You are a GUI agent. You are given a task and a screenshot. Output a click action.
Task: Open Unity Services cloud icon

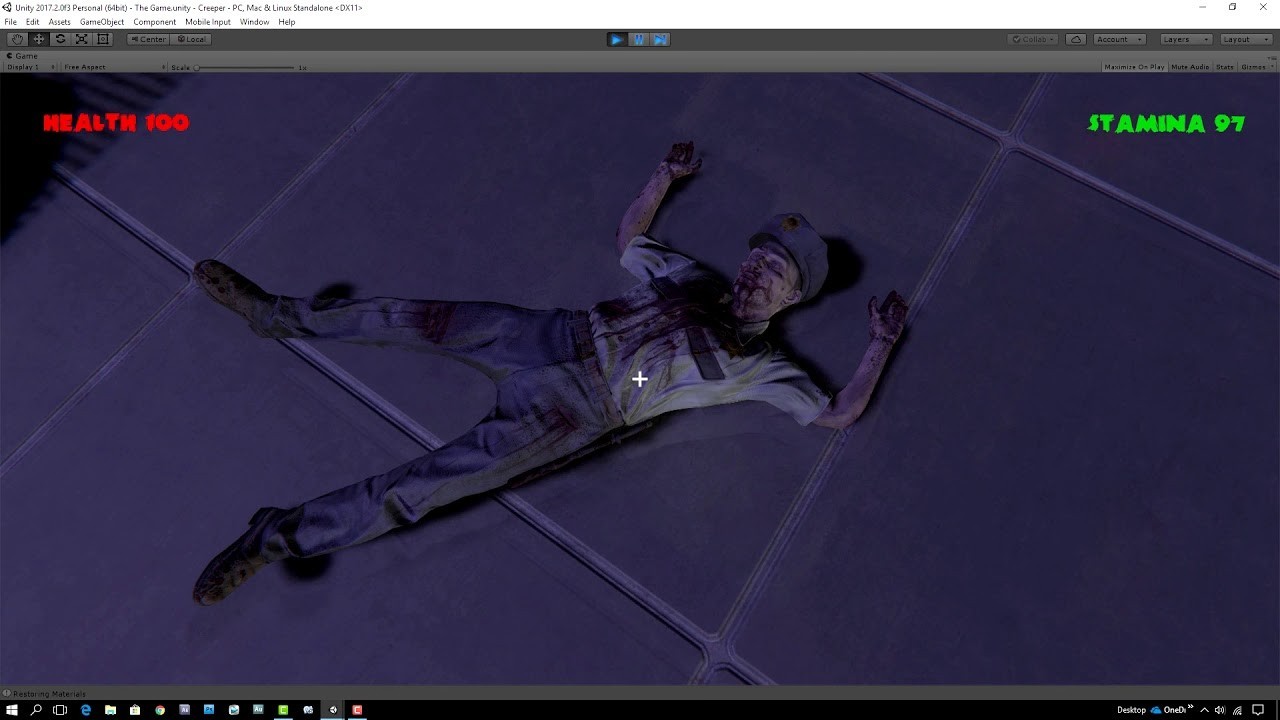1076,39
